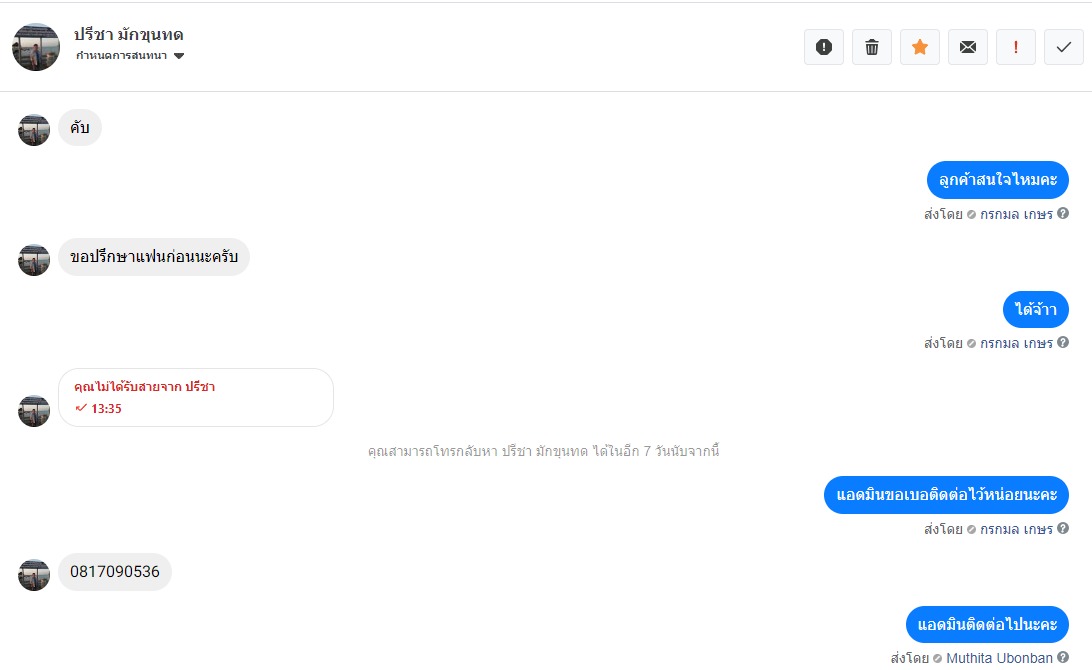Viewport: 1092px width, 670px height.
Task: Click the ปรีชา มักขุนทด name in header
Action: pyautogui.click(x=128, y=34)
